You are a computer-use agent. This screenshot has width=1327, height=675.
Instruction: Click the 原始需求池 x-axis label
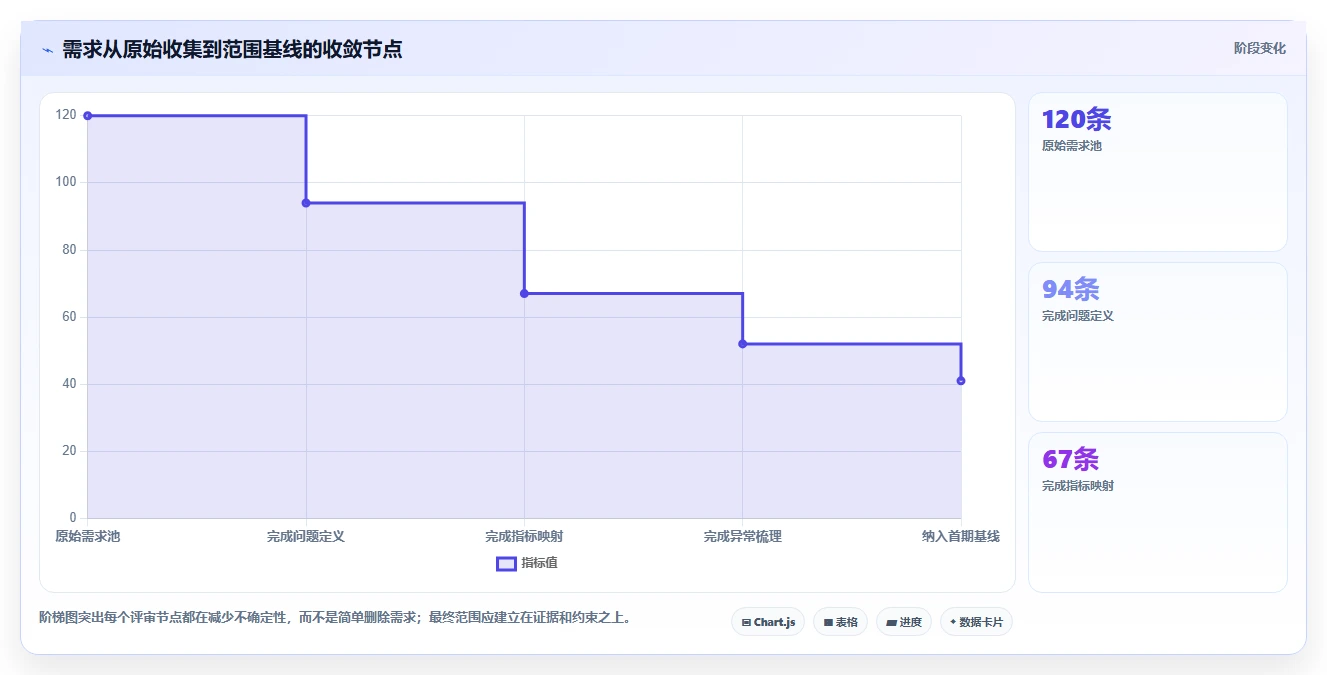coord(88,536)
